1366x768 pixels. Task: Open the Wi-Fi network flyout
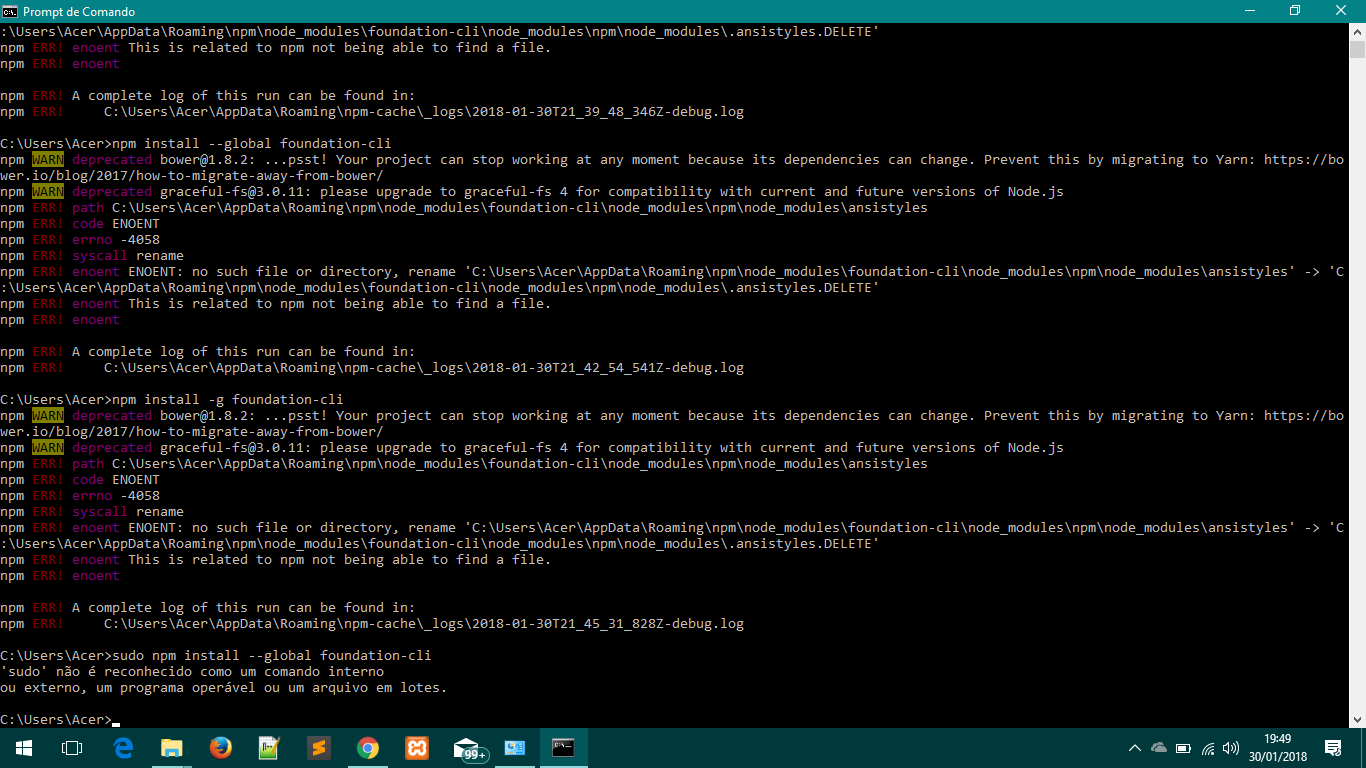point(1208,748)
